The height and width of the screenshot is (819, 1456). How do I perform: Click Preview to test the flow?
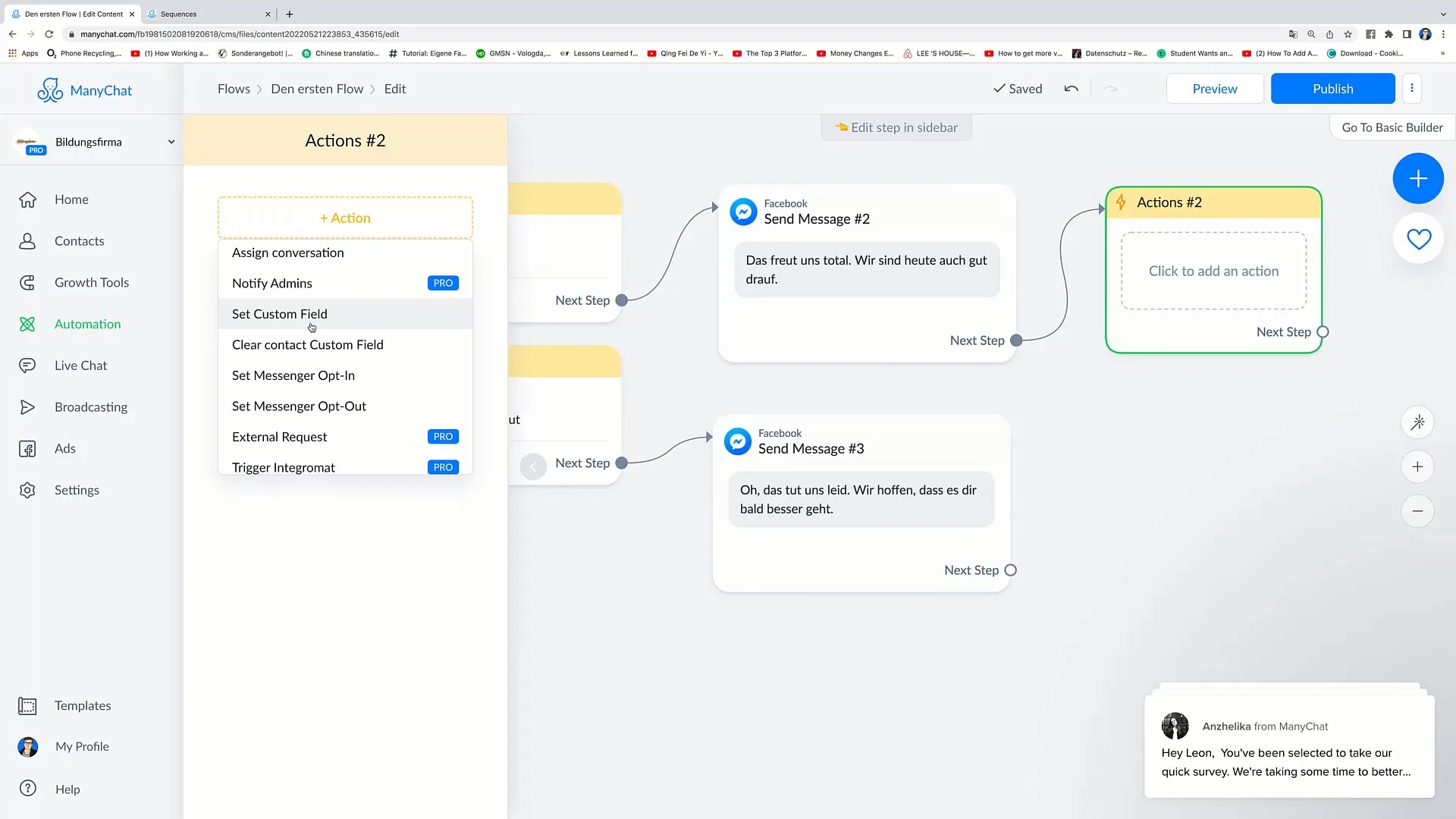pos(1214,89)
